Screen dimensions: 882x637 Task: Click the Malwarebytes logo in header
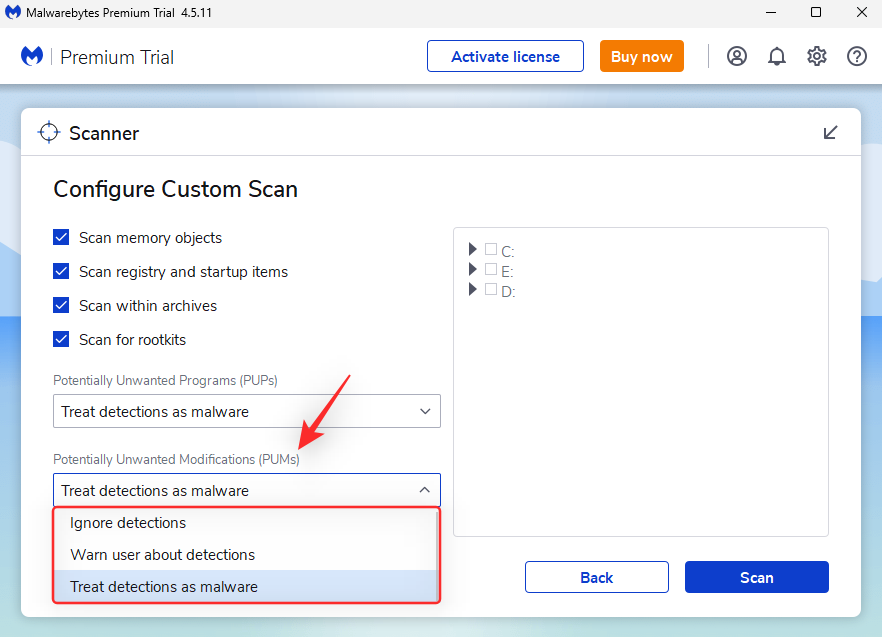[32, 57]
